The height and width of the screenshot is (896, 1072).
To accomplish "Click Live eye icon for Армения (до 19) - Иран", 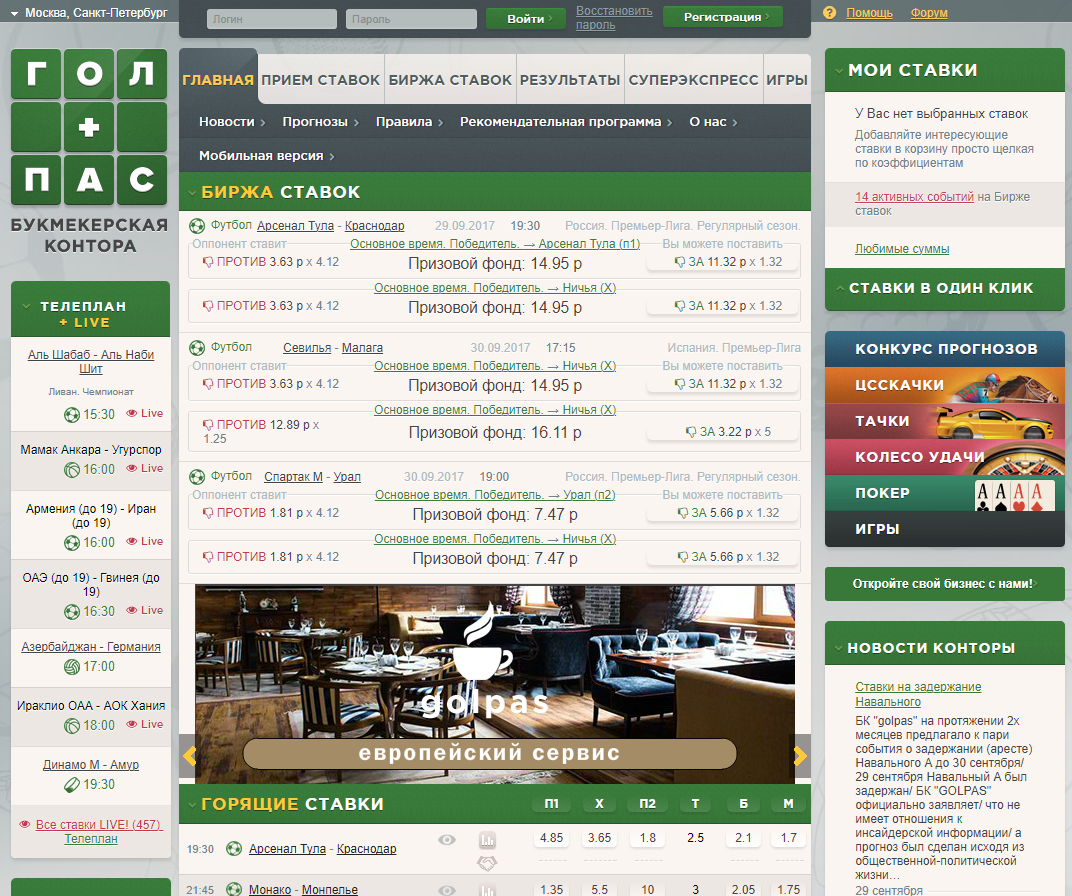I will pyautogui.click(x=132, y=541).
